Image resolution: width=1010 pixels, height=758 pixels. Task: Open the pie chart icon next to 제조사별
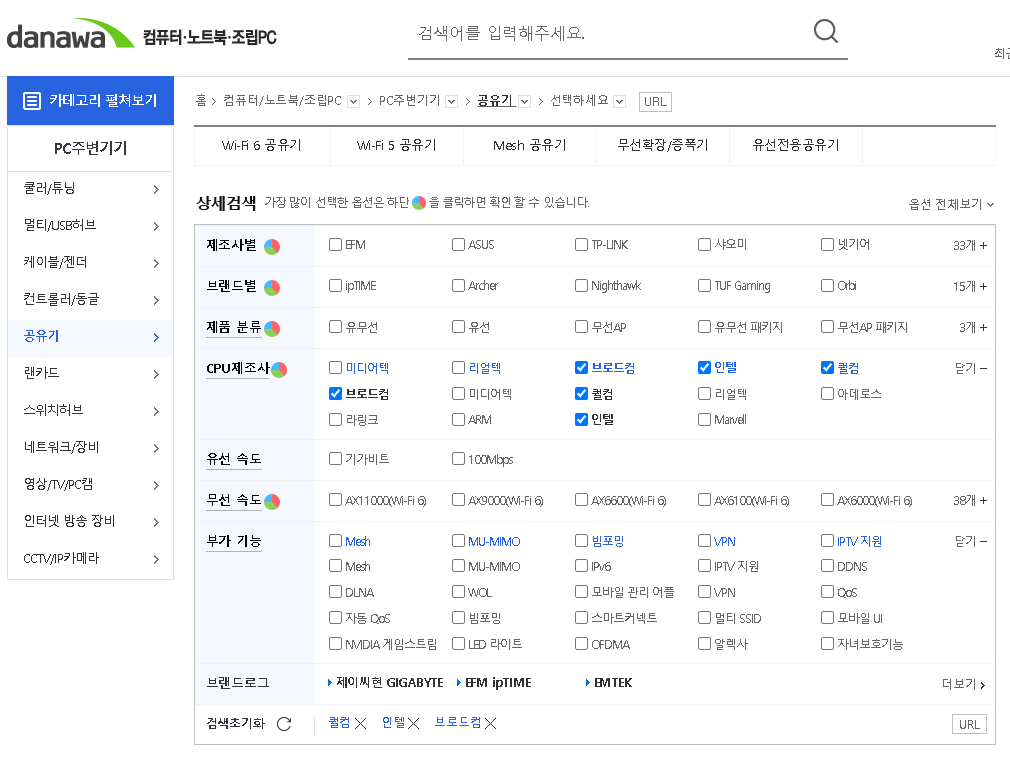pyautogui.click(x=272, y=247)
